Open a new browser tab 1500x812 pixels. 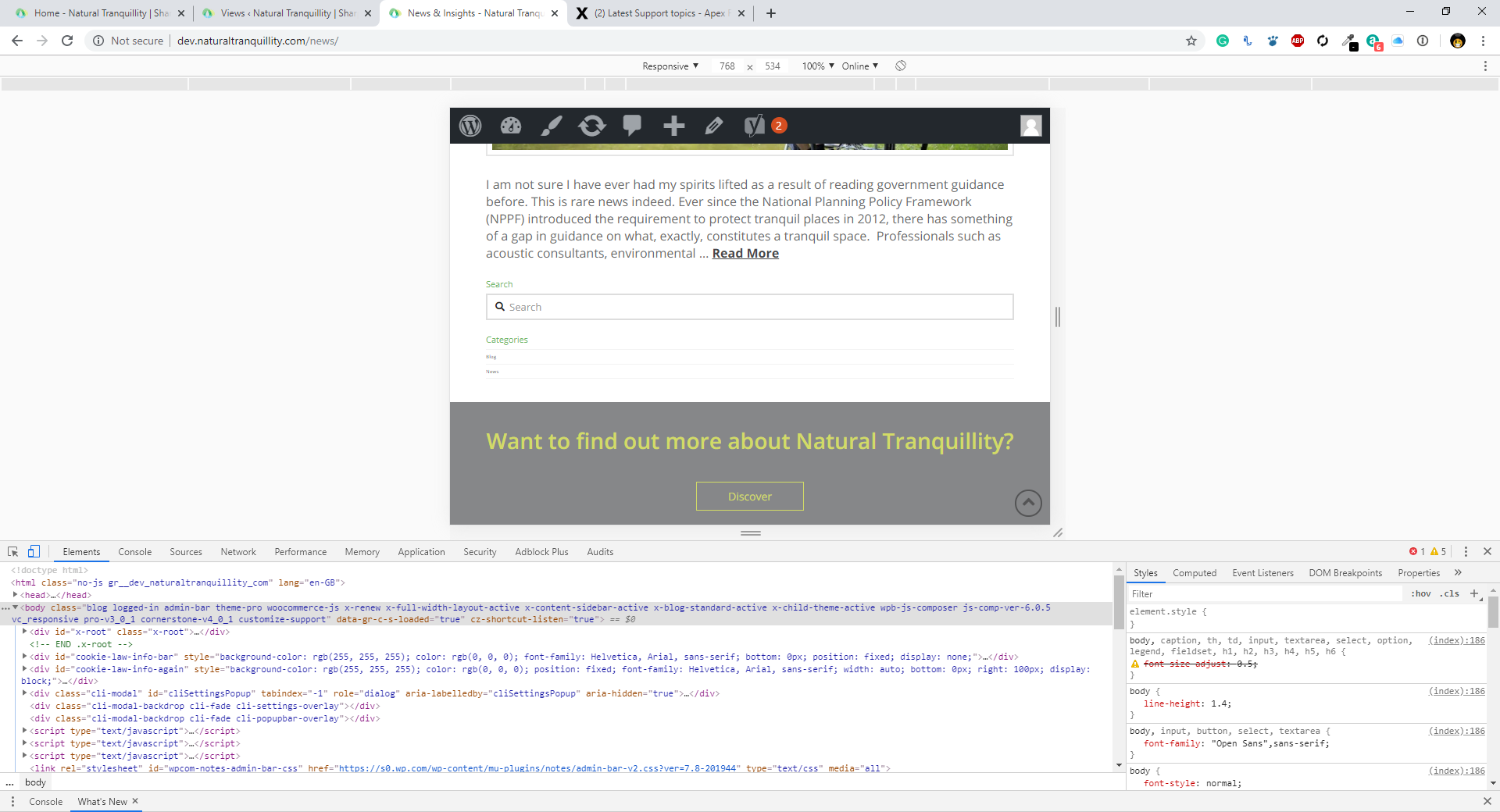(771, 13)
